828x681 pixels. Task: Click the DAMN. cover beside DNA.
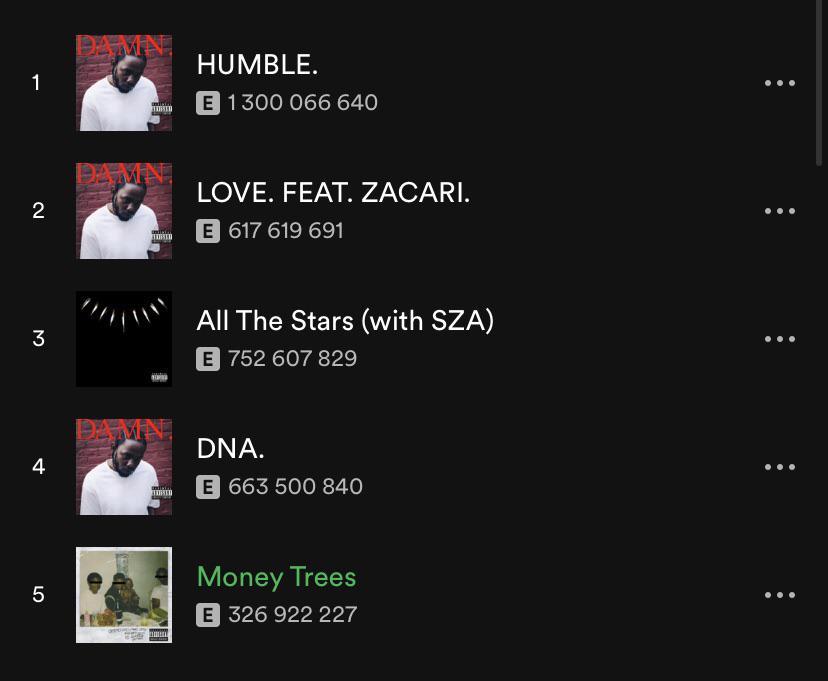tap(124, 467)
